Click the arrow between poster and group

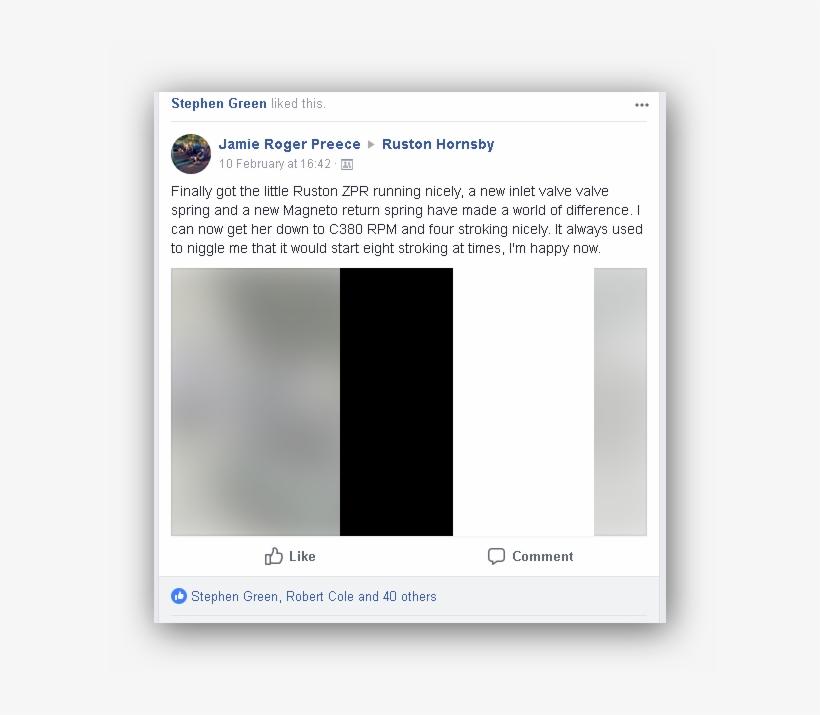(x=371, y=144)
